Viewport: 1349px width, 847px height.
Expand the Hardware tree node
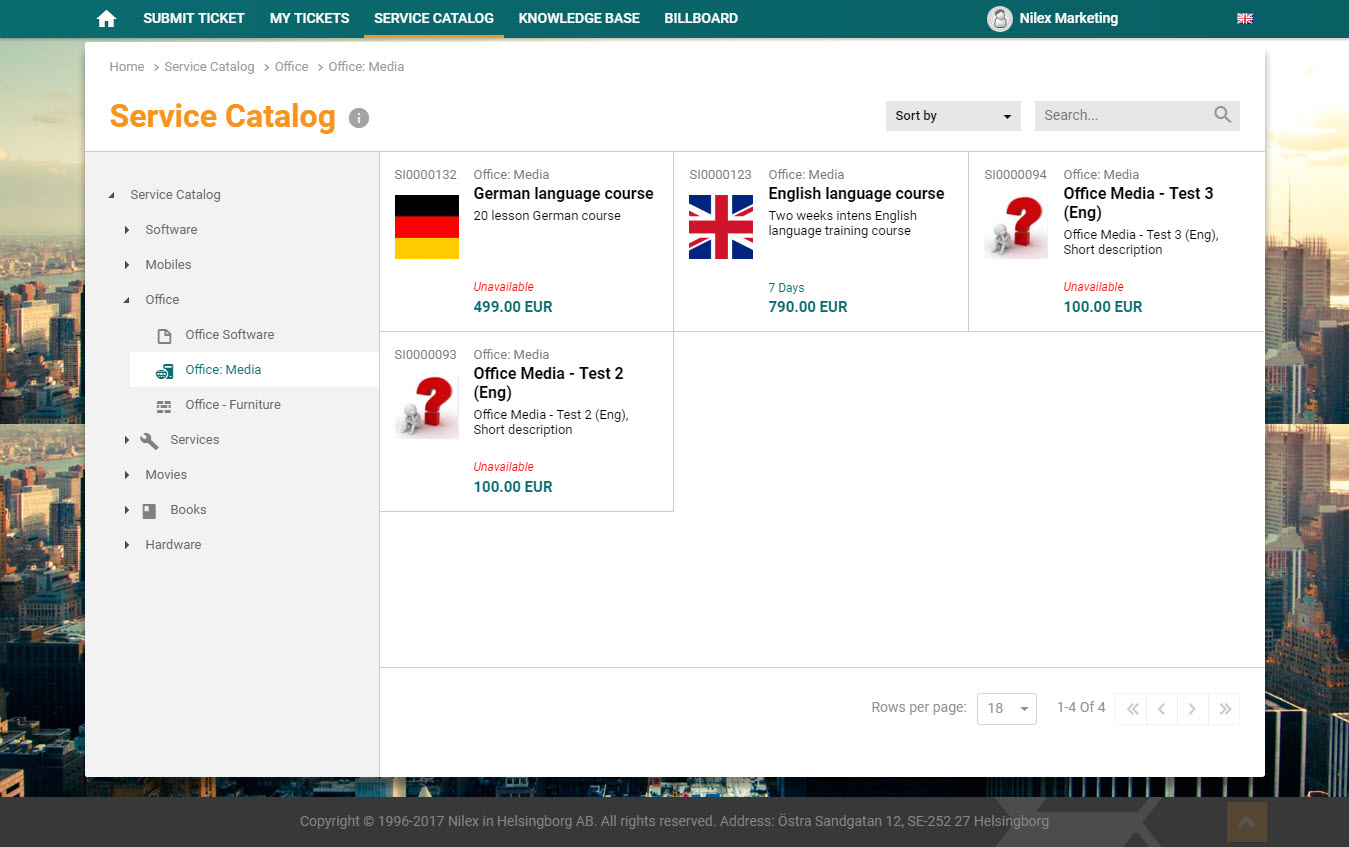(x=127, y=545)
